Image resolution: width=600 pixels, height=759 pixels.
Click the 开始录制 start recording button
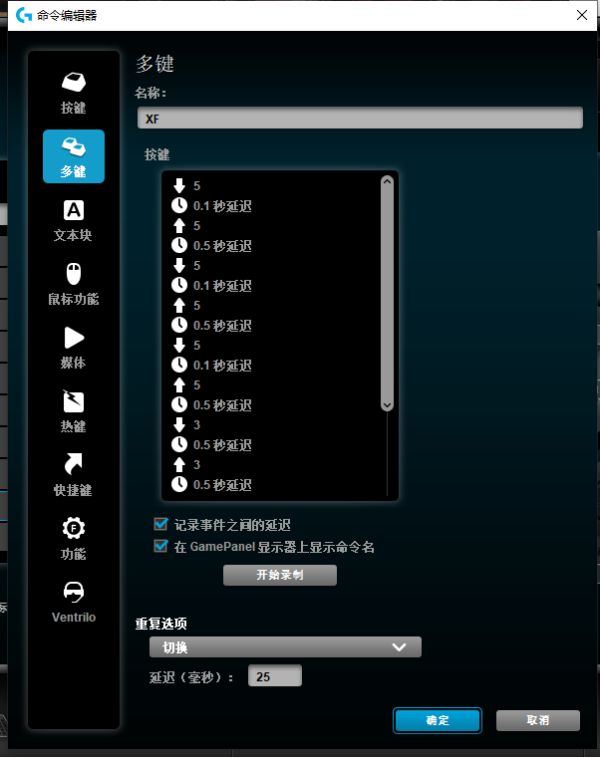[x=279, y=576]
